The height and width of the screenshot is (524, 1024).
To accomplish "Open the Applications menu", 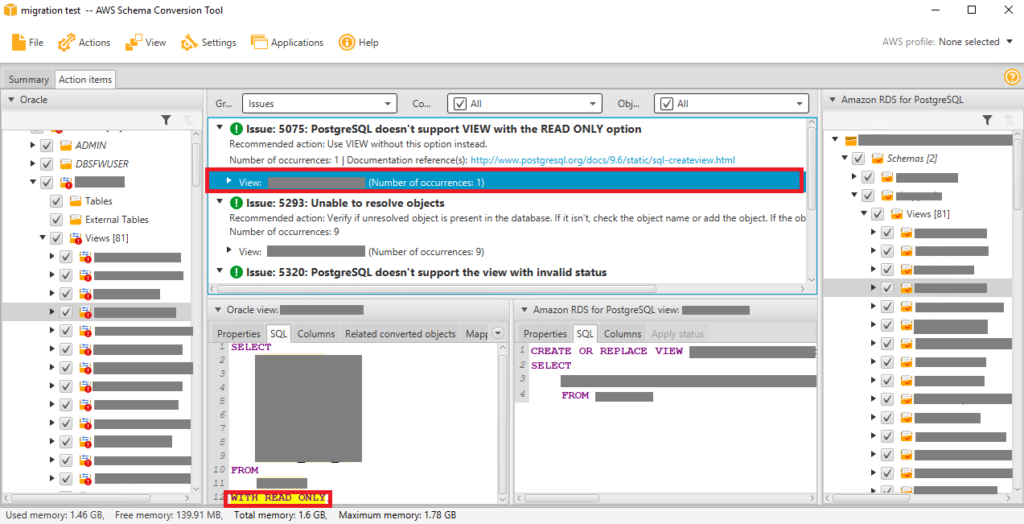I will pyautogui.click(x=287, y=42).
